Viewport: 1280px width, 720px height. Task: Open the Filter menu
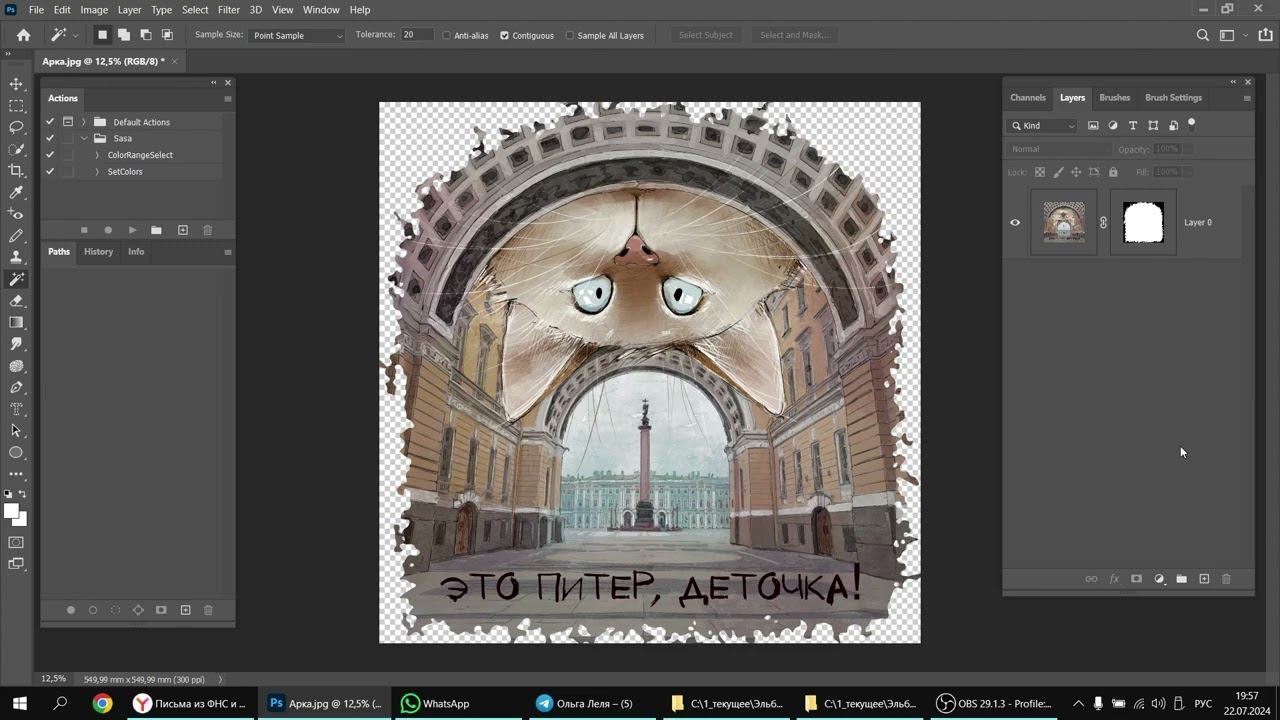coord(229,10)
